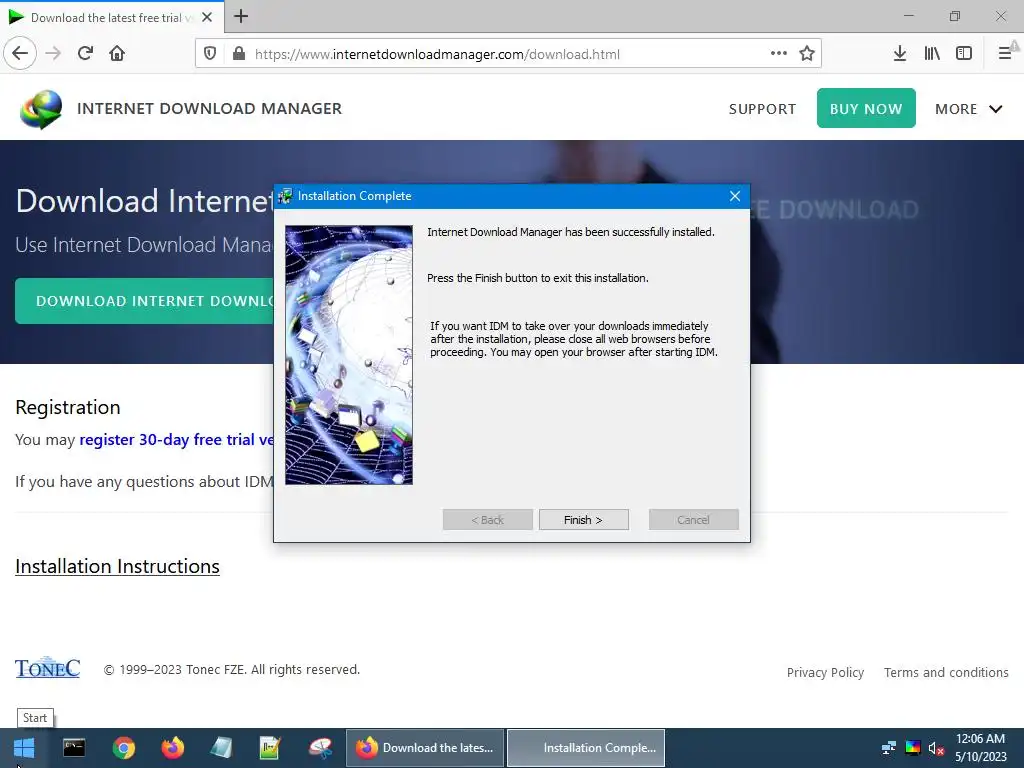Launch Google Chrome from taskbar
Image resolution: width=1024 pixels, height=768 pixels.
coord(123,748)
